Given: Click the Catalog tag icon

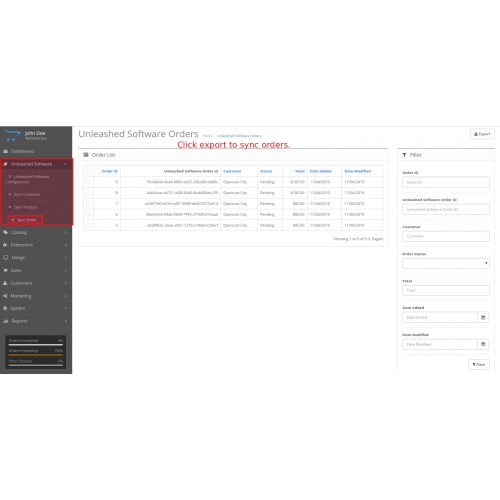Looking at the screenshot, I should pos(5,232).
